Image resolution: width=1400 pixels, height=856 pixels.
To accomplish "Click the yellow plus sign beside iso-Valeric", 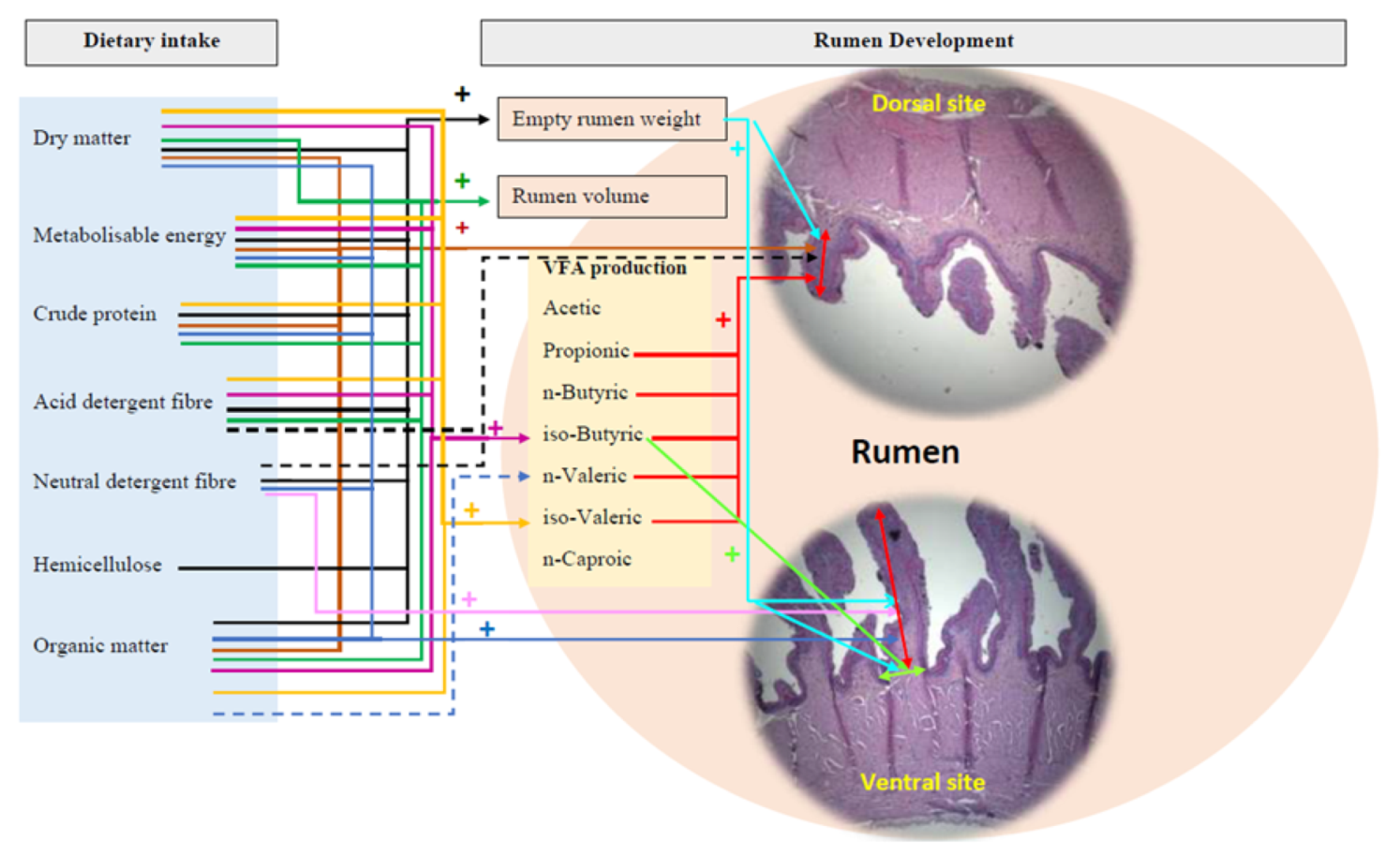I will [x=471, y=510].
